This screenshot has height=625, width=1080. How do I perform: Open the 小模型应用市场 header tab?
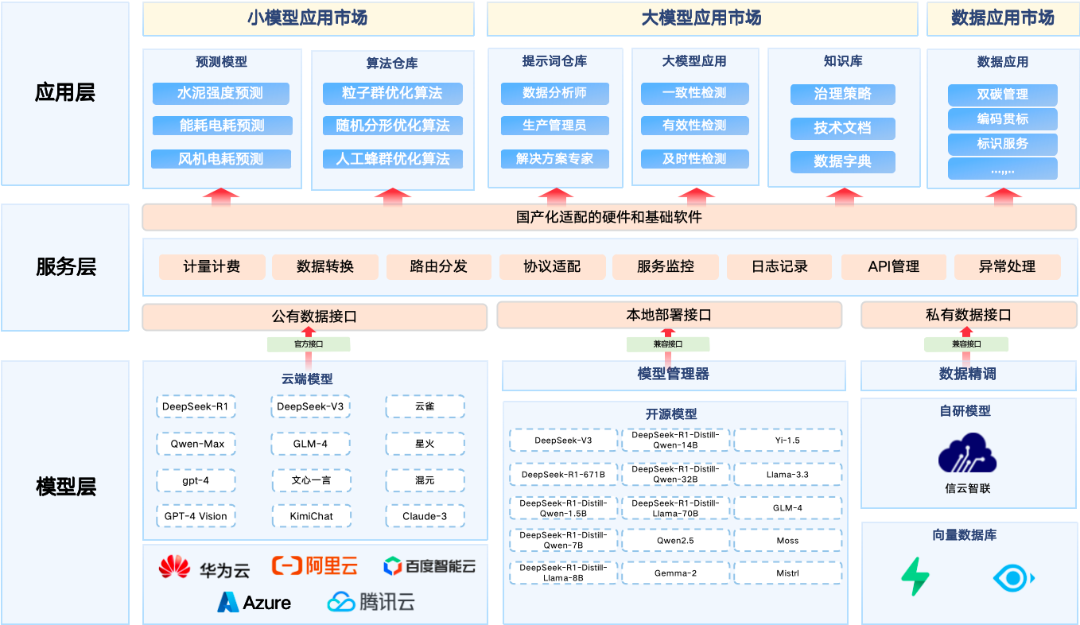(x=307, y=18)
